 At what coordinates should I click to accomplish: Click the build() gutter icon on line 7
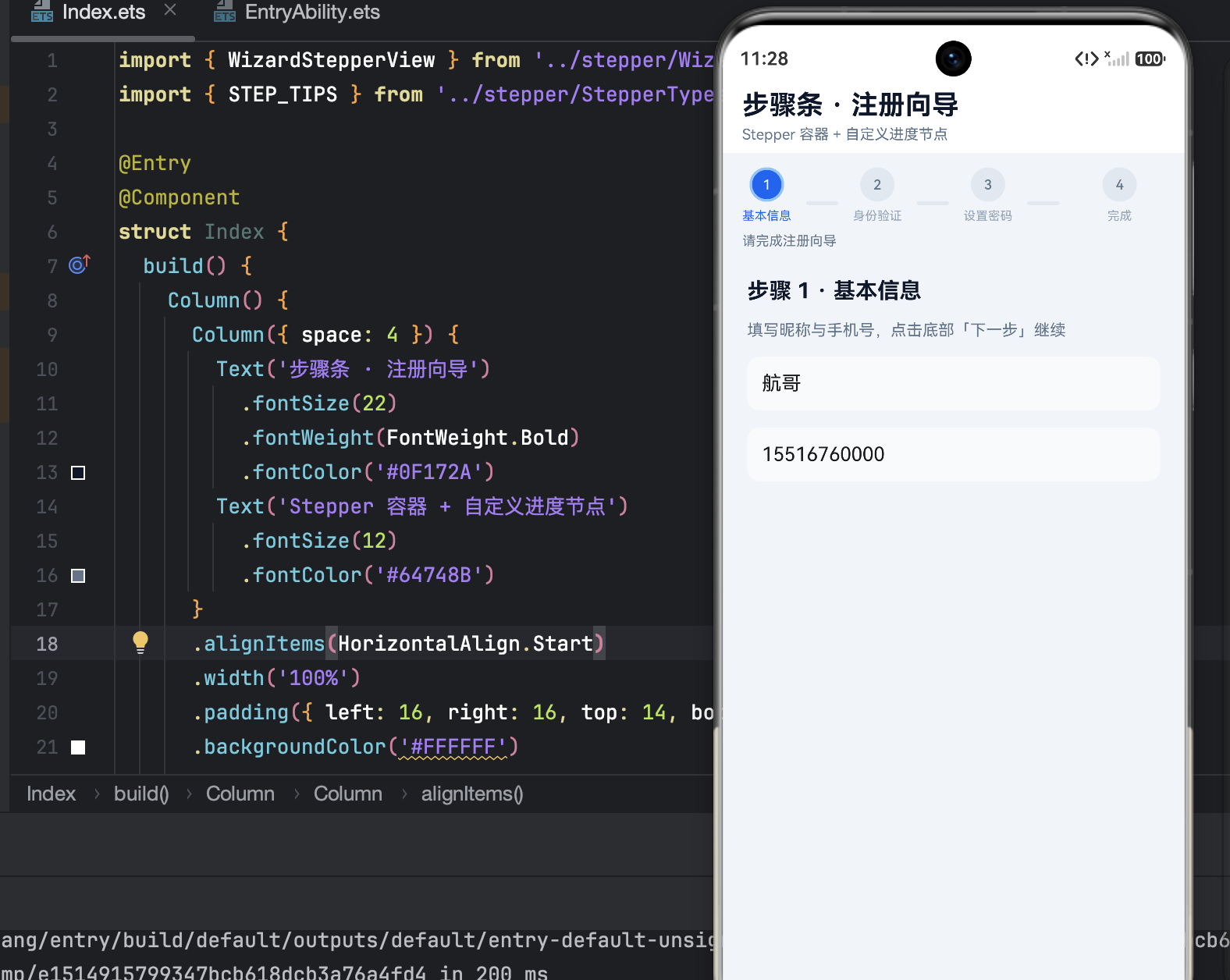79,265
